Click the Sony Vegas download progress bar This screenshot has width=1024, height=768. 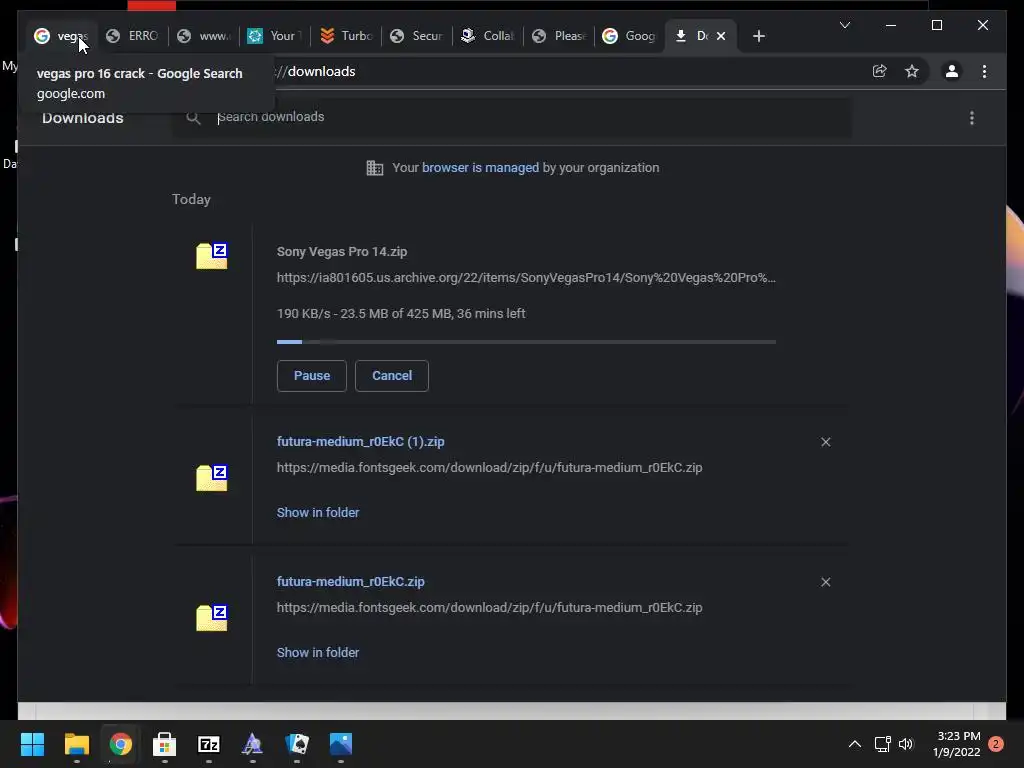tap(526, 342)
